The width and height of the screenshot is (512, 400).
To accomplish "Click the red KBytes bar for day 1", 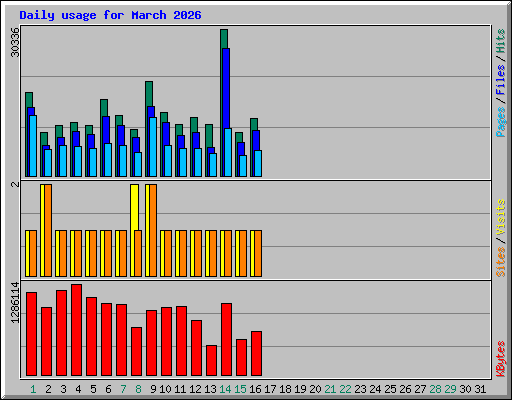I will pyautogui.click(x=31, y=334).
